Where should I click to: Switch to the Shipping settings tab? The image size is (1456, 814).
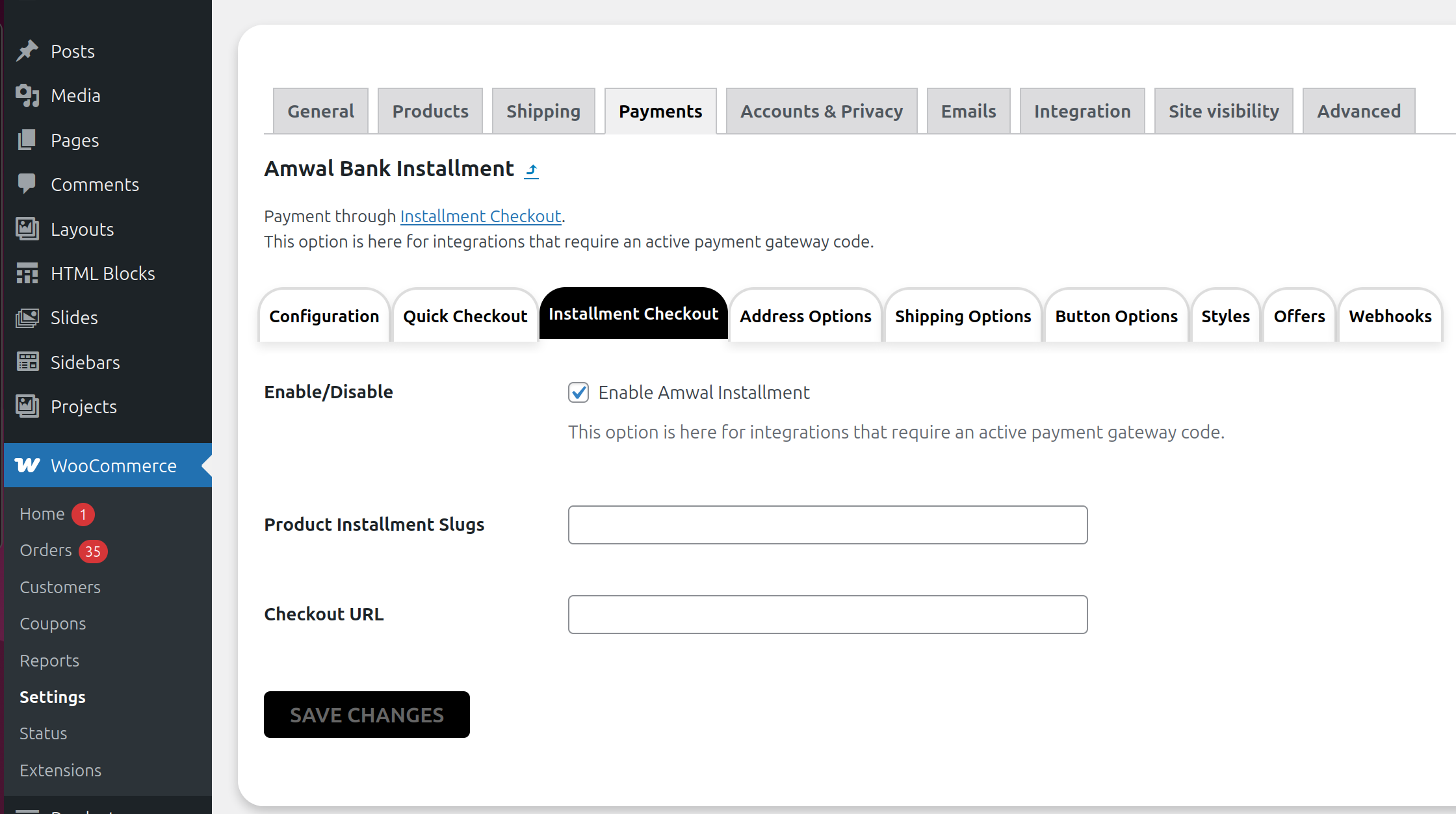click(x=543, y=111)
